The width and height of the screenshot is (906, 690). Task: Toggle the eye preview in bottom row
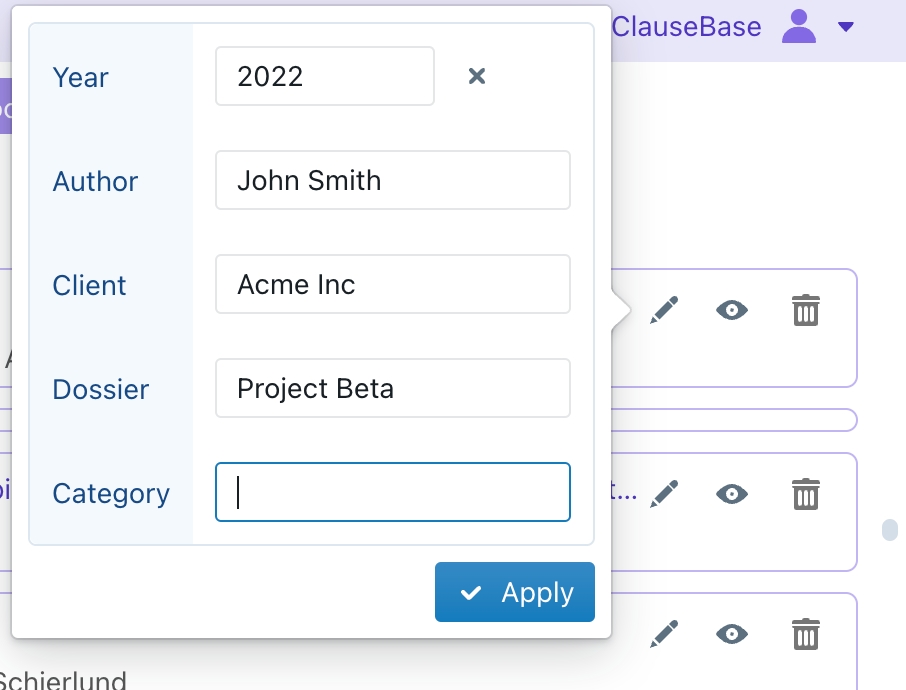click(x=732, y=634)
